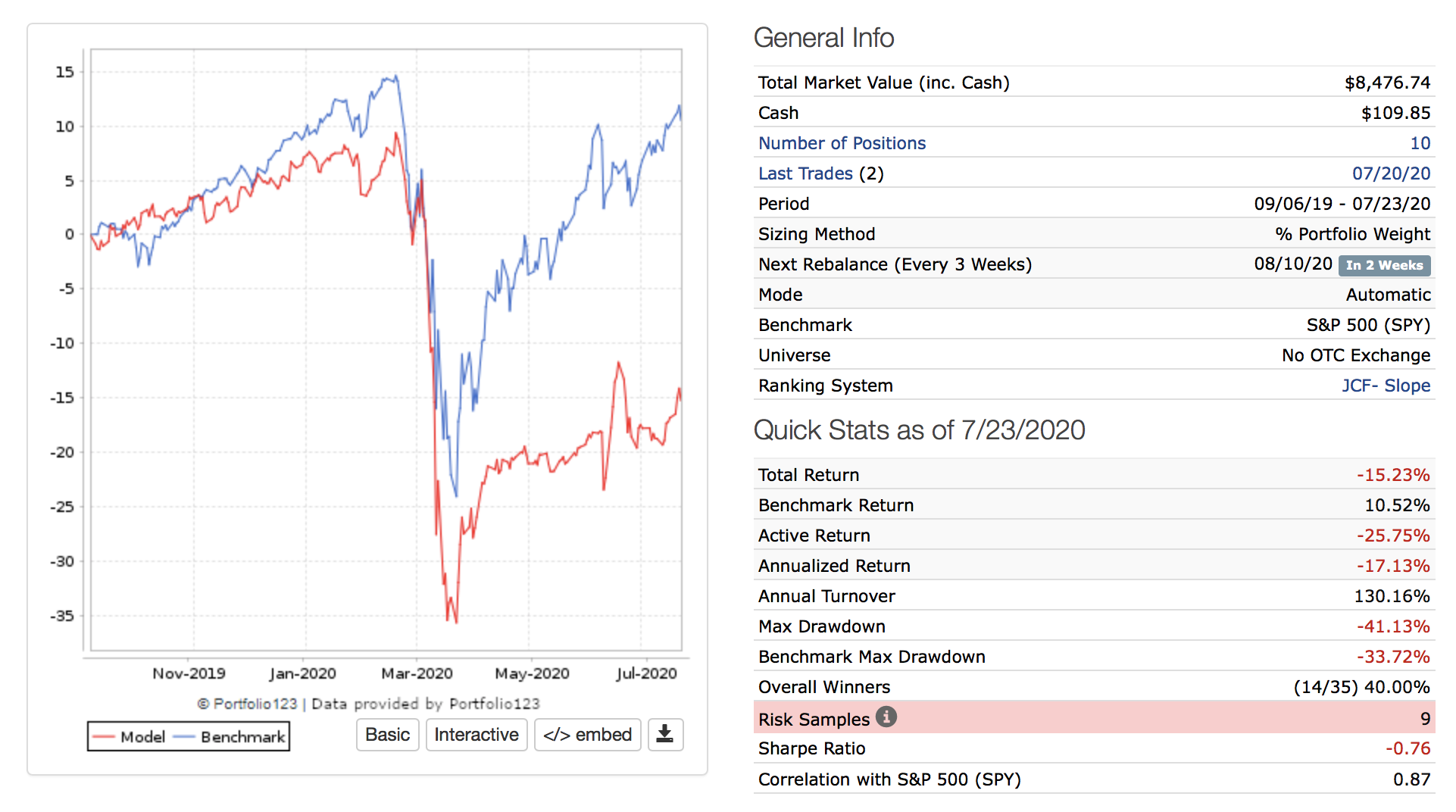Switch chart to Basic view
This screenshot has width=1456, height=812.
(387, 735)
